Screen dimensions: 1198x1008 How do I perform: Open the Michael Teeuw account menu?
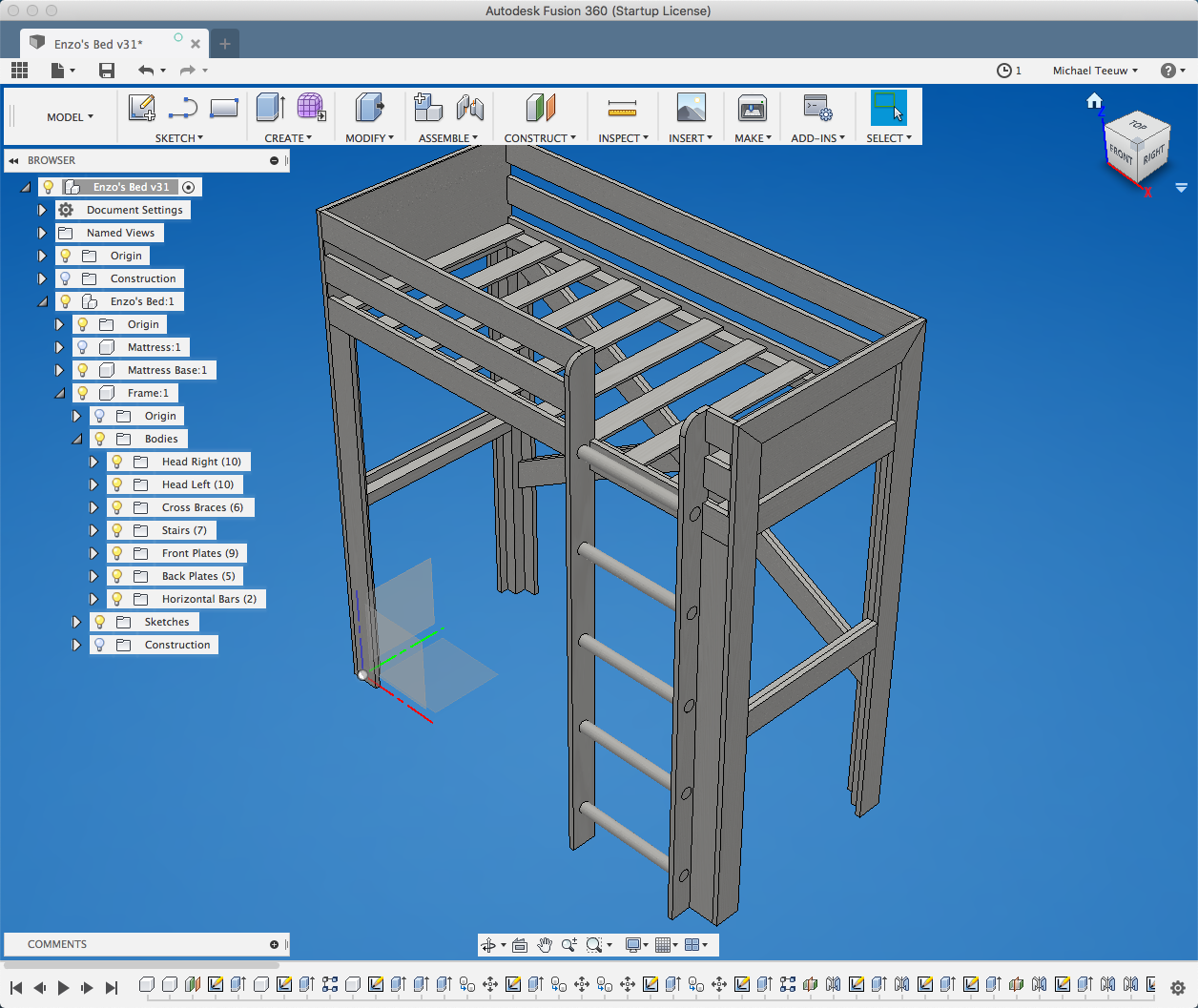[1094, 71]
